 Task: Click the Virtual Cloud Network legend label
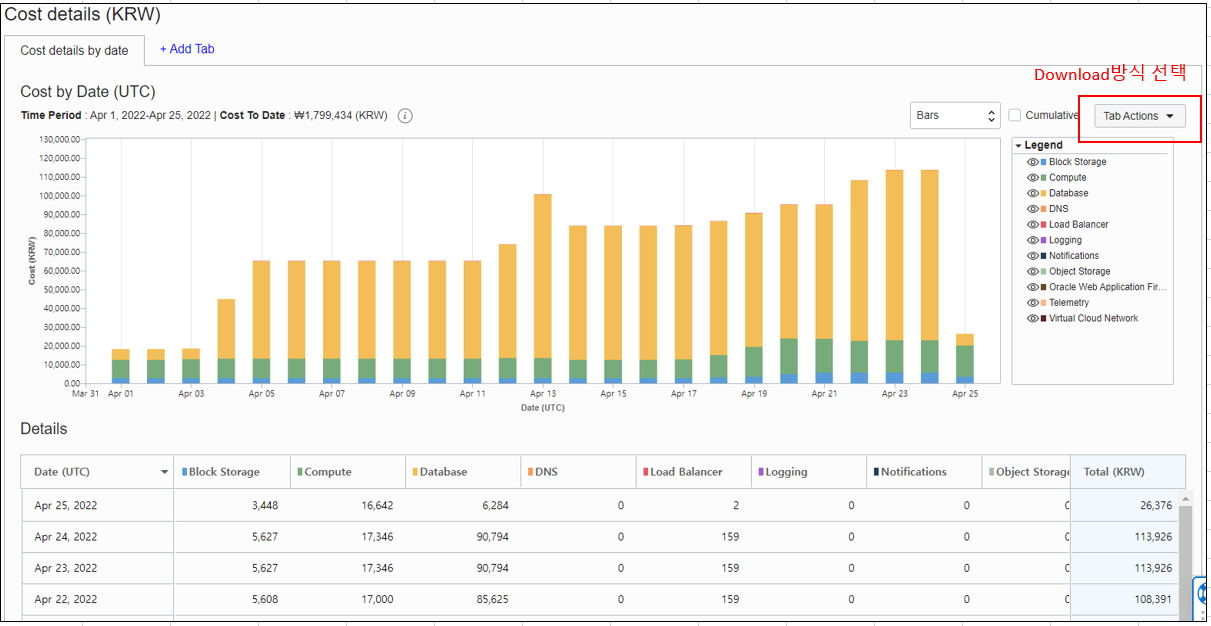coord(1093,318)
